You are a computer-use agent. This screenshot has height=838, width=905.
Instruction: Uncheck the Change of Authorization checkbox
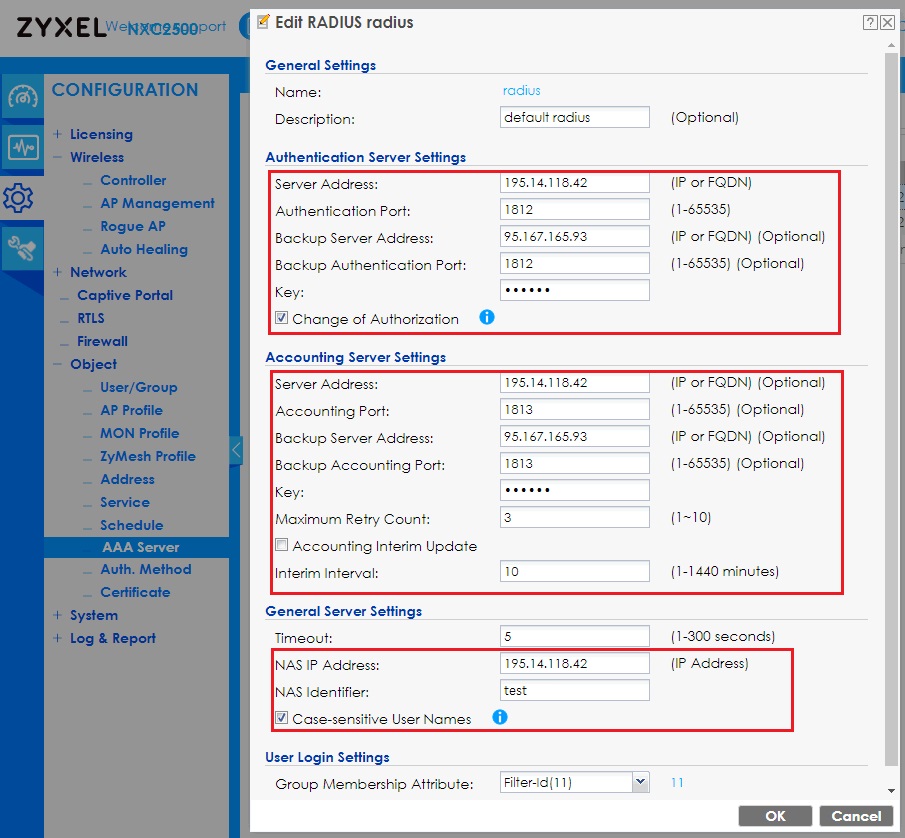(x=283, y=319)
